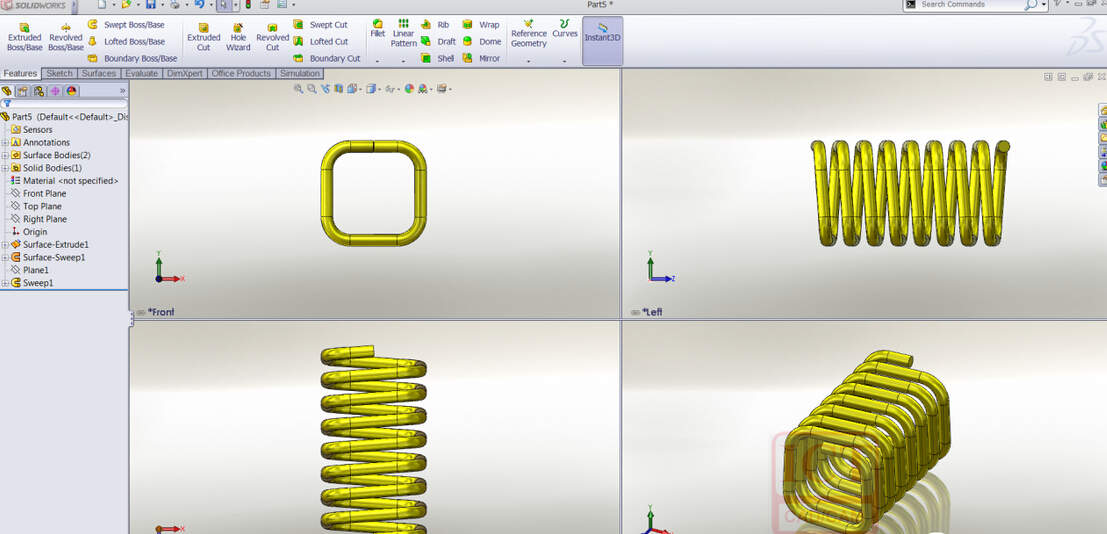
Task: Open Reference Geometry dropdown arrow
Action: click(x=529, y=61)
